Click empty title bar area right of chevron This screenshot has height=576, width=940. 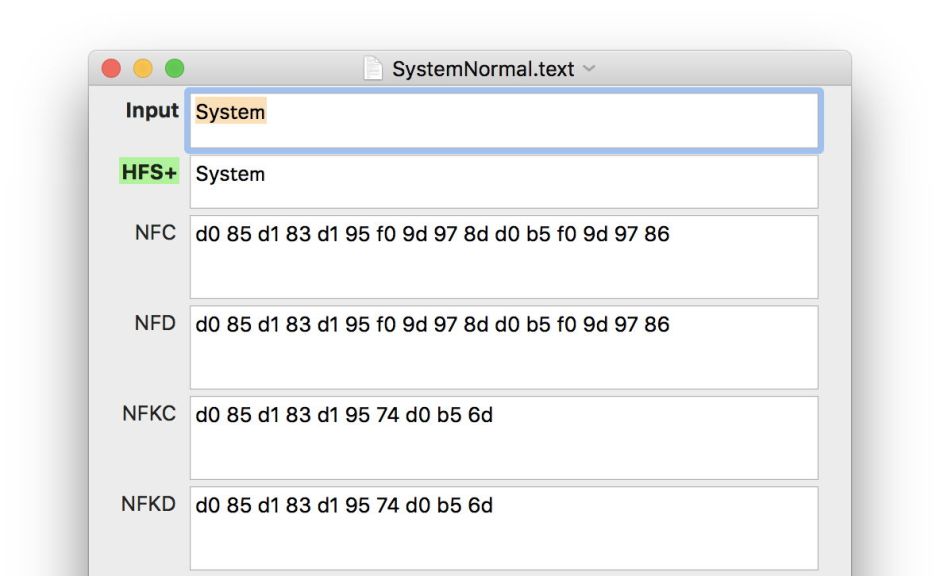pyautogui.click(x=720, y=69)
